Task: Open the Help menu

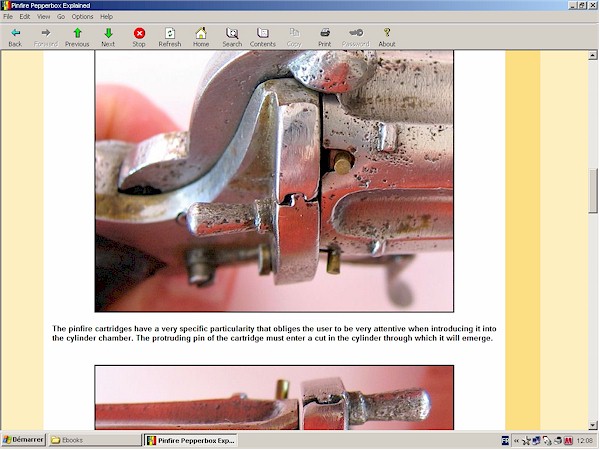Action: tap(106, 17)
